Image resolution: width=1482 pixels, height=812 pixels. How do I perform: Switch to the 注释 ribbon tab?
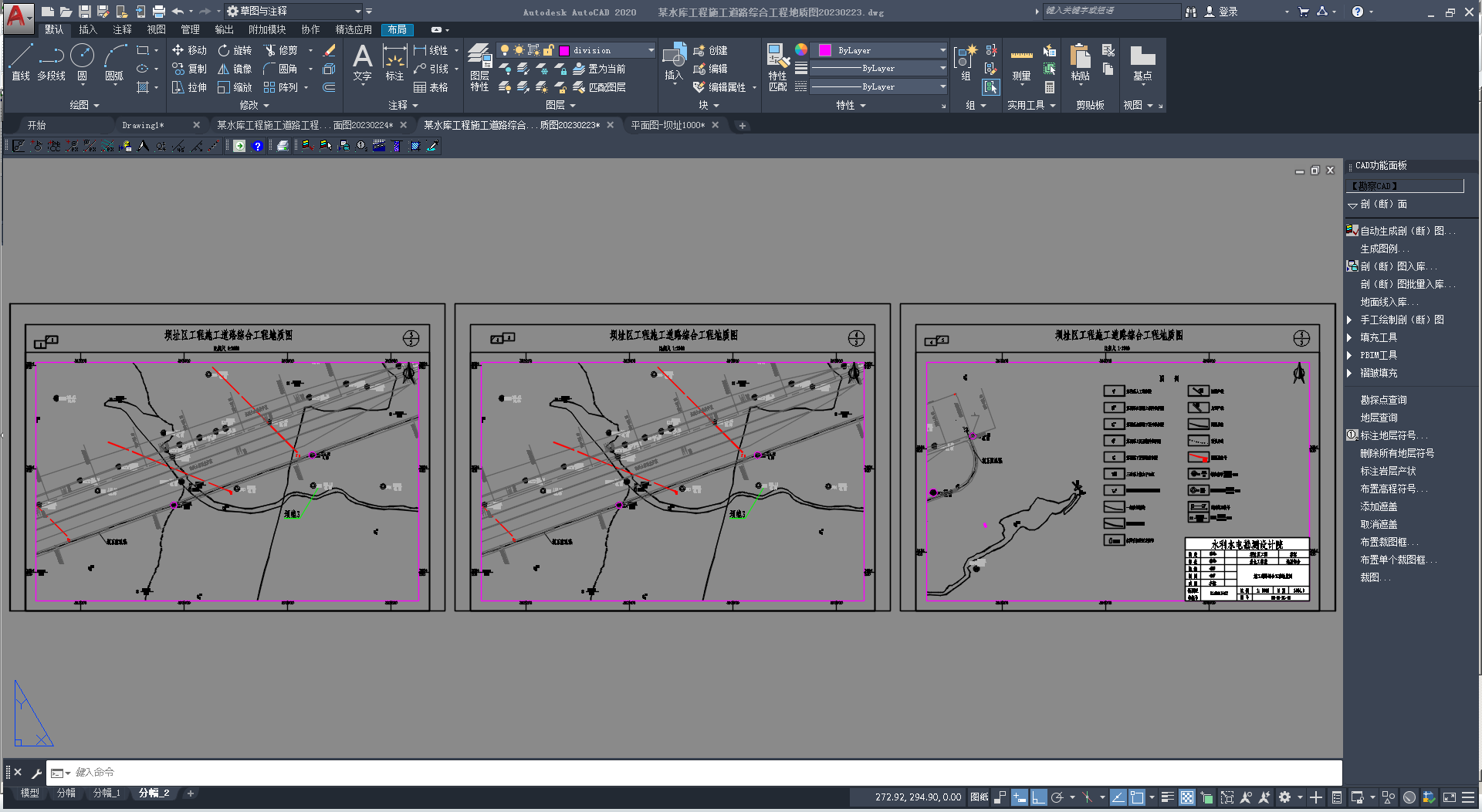coord(122,29)
